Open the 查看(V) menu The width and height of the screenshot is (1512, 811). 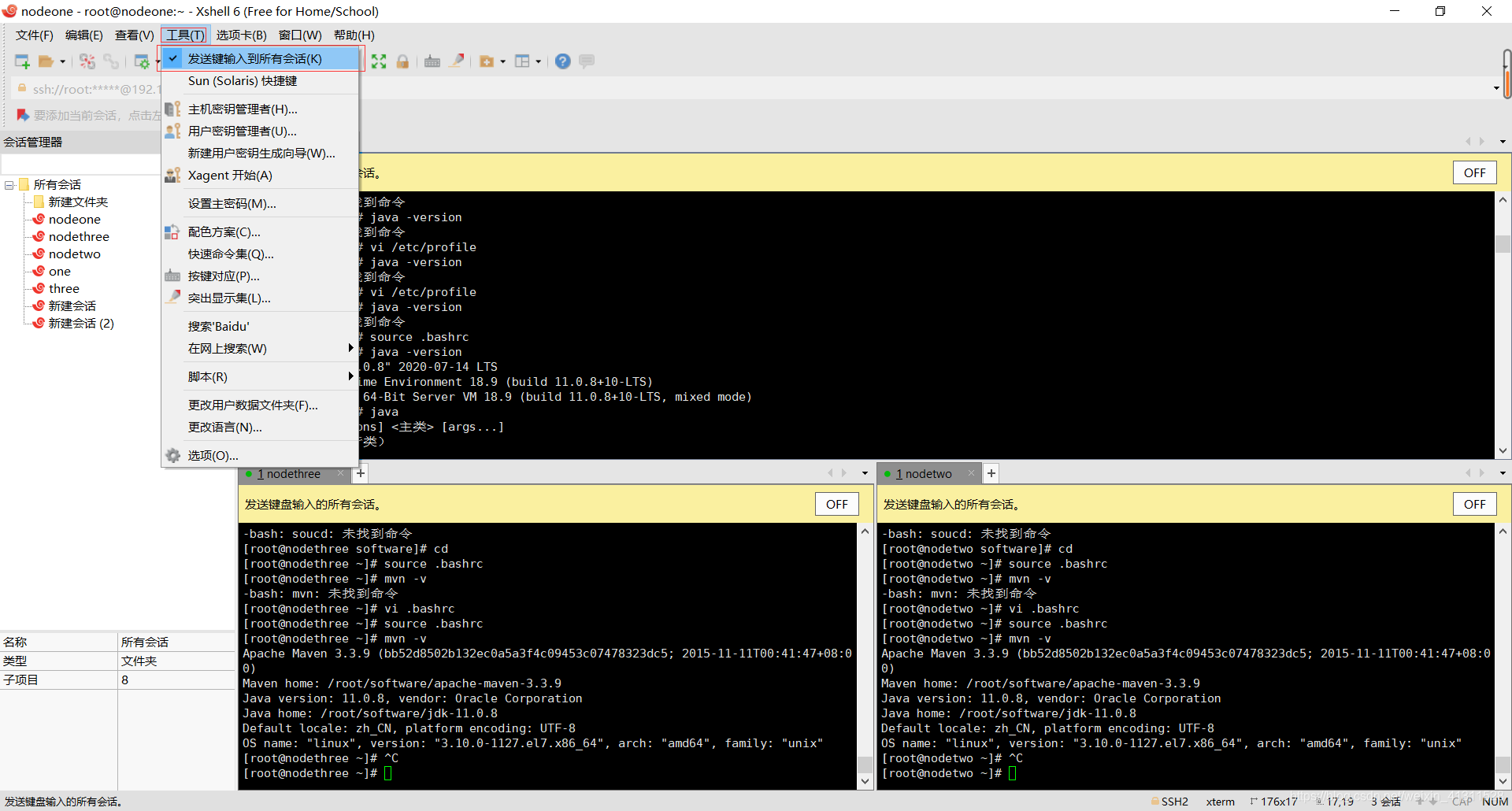[x=134, y=35]
